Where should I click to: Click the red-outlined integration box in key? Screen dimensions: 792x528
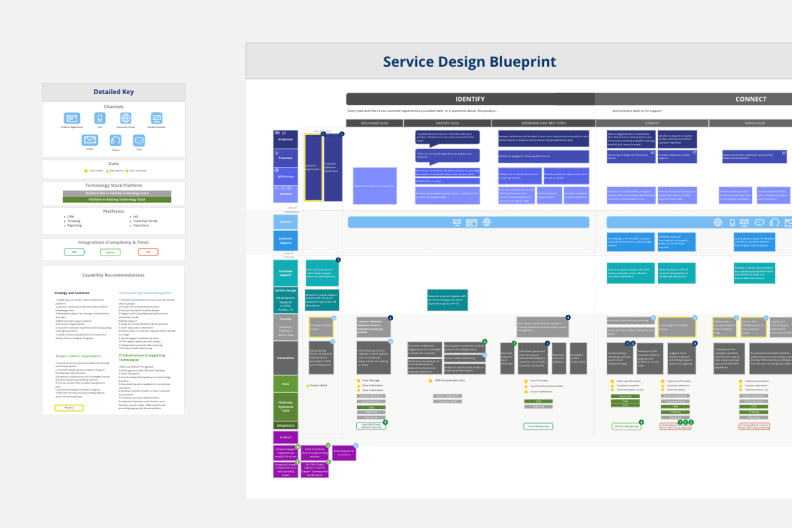[149, 252]
